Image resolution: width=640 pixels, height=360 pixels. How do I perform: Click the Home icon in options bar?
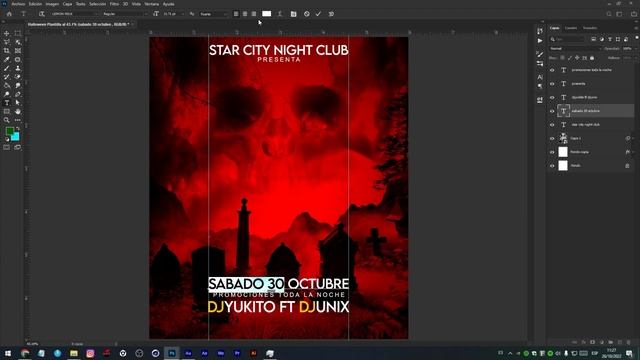click(x=9, y=14)
